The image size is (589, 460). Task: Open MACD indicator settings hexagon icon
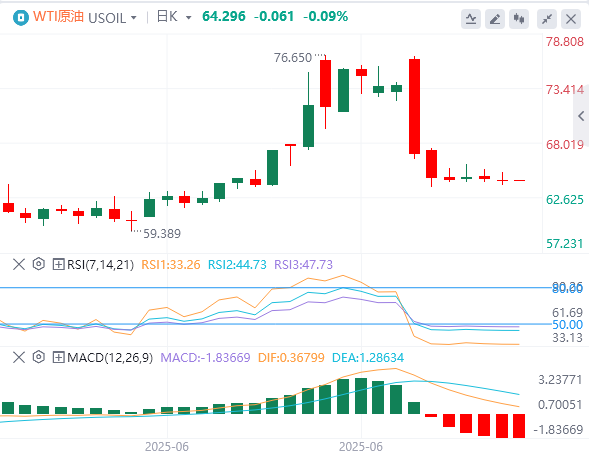(38, 357)
